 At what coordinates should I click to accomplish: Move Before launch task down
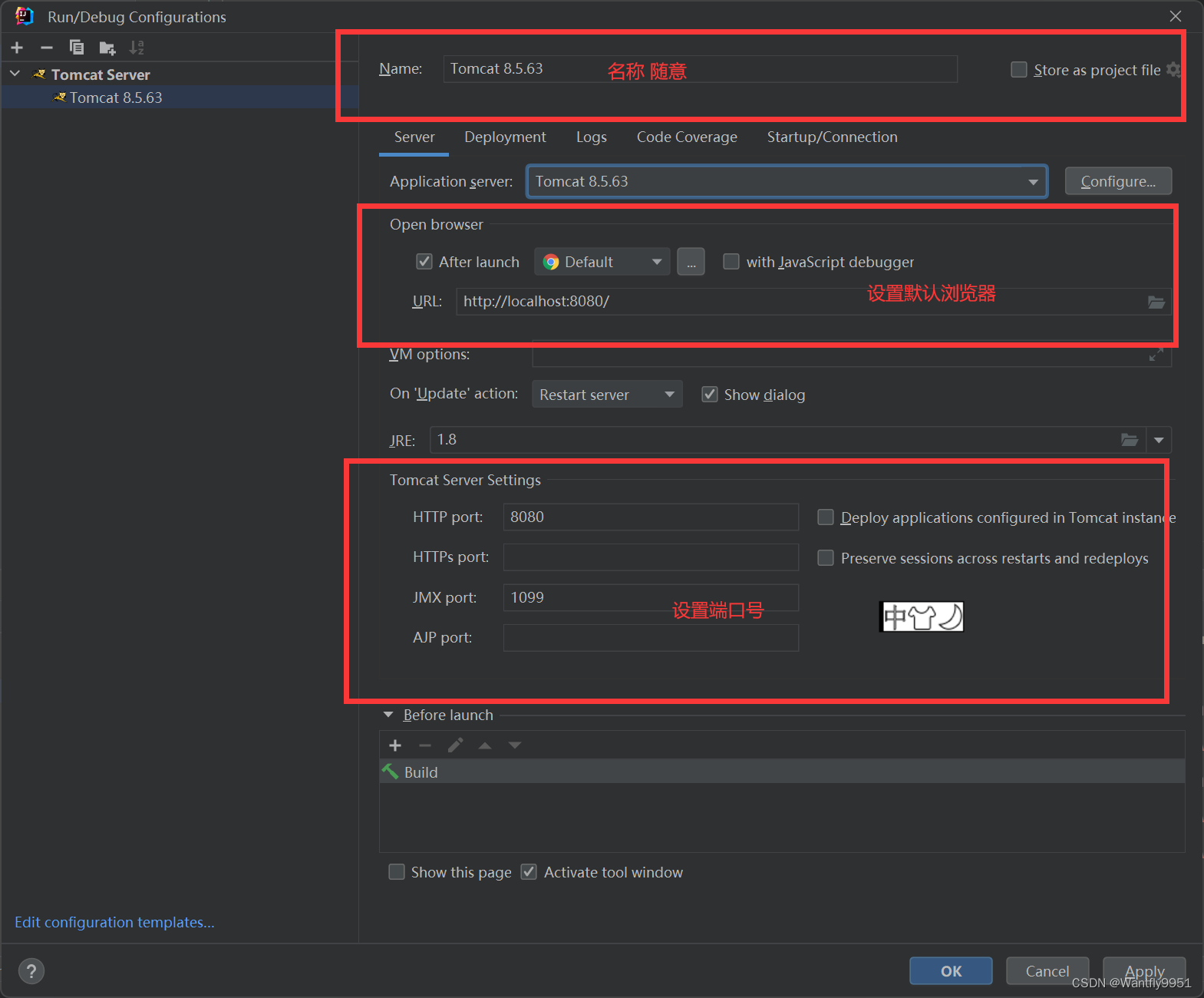[x=515, y=745]
